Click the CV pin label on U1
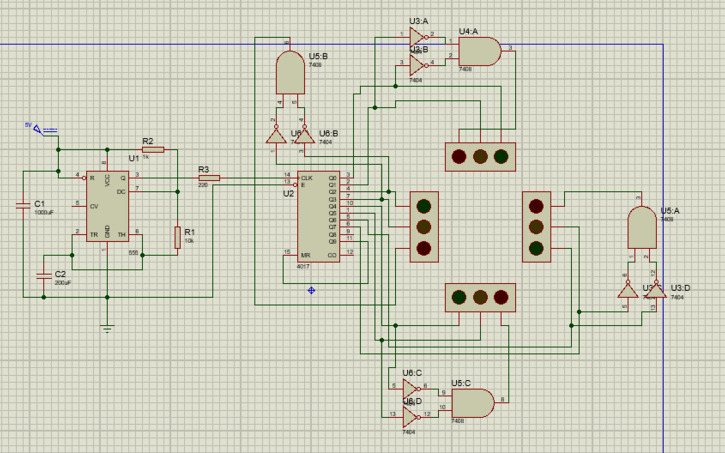This screenshot has height=453, width=725. [94, 206]
